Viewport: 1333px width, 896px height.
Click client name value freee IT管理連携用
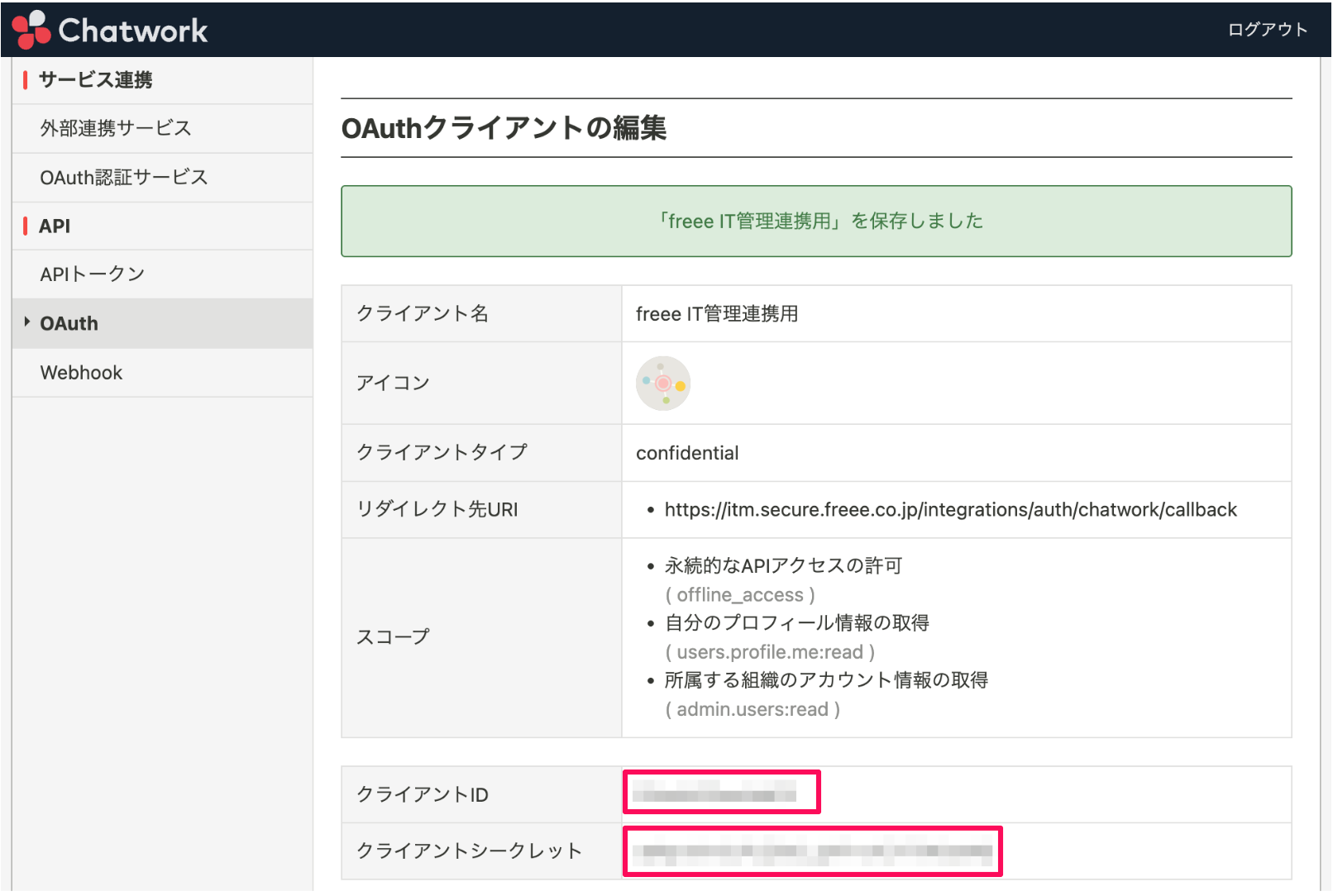(717, 314)
